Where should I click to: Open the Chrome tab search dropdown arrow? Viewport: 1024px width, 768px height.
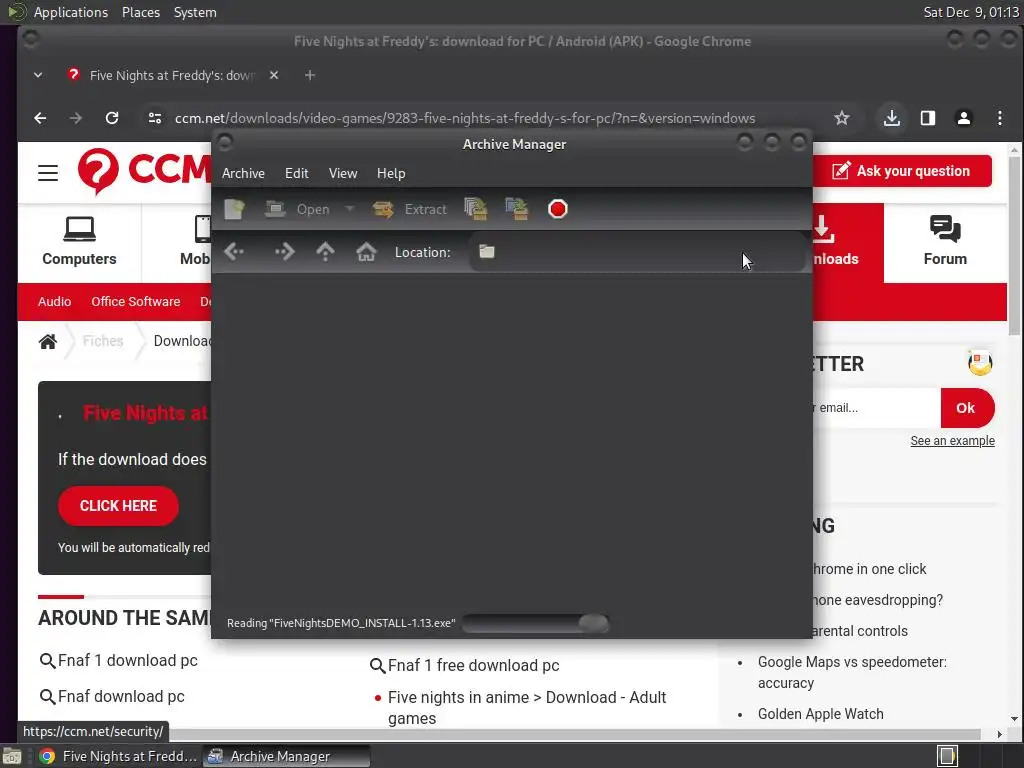[x=38, y=76]
